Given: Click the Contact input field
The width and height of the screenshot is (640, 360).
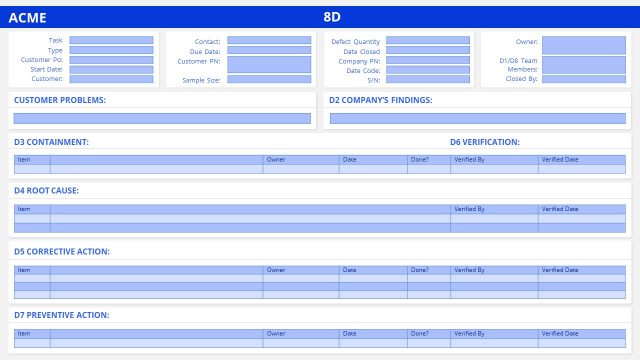Looking at the screenshot, I should pos(269,40).
